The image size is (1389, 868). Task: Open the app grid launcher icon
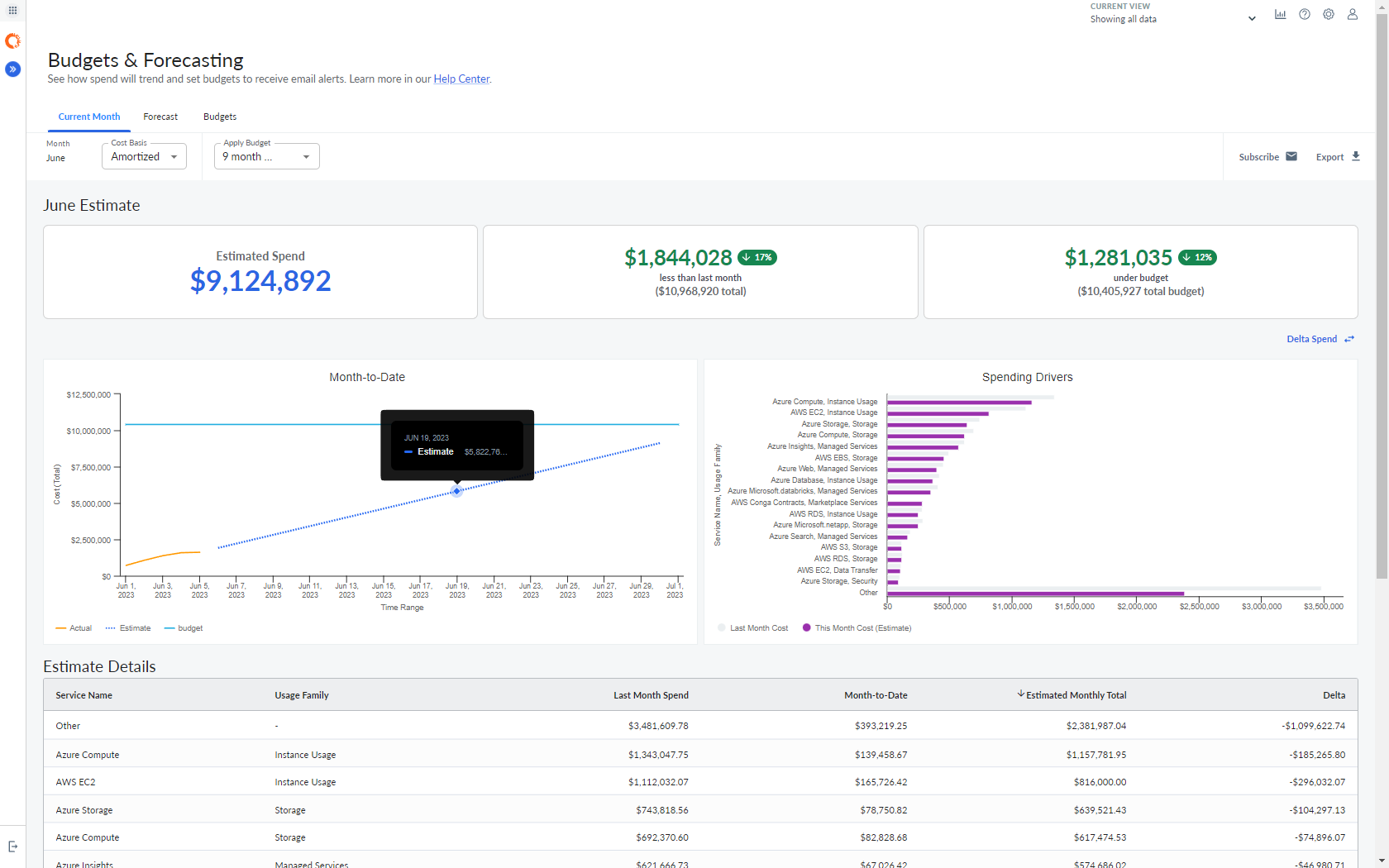point(12,10)
